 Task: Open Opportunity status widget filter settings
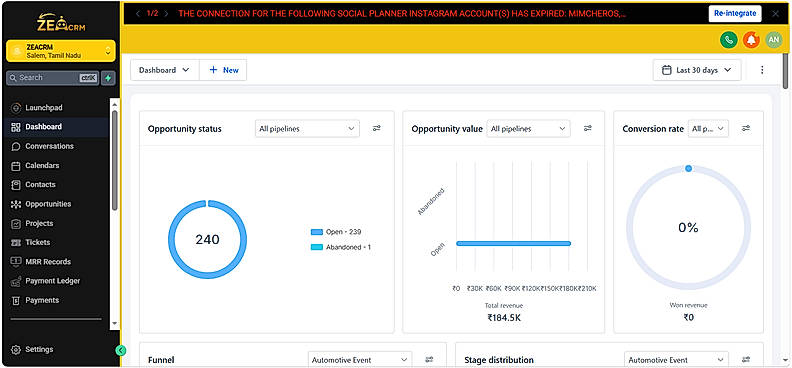click(x=377, y=128)
